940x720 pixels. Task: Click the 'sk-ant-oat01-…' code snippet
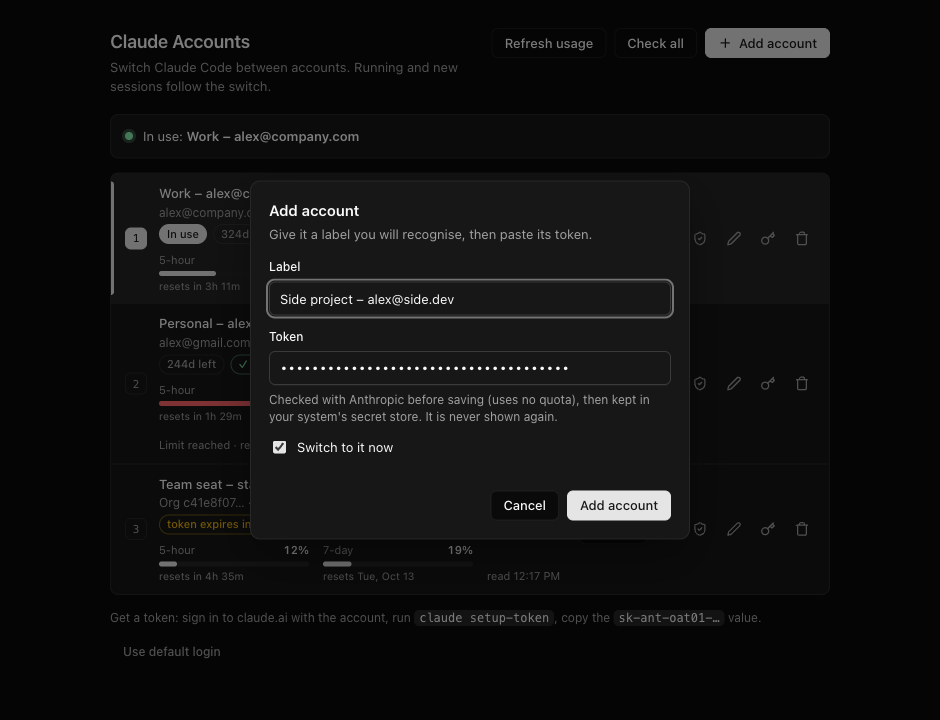point(669,617)
